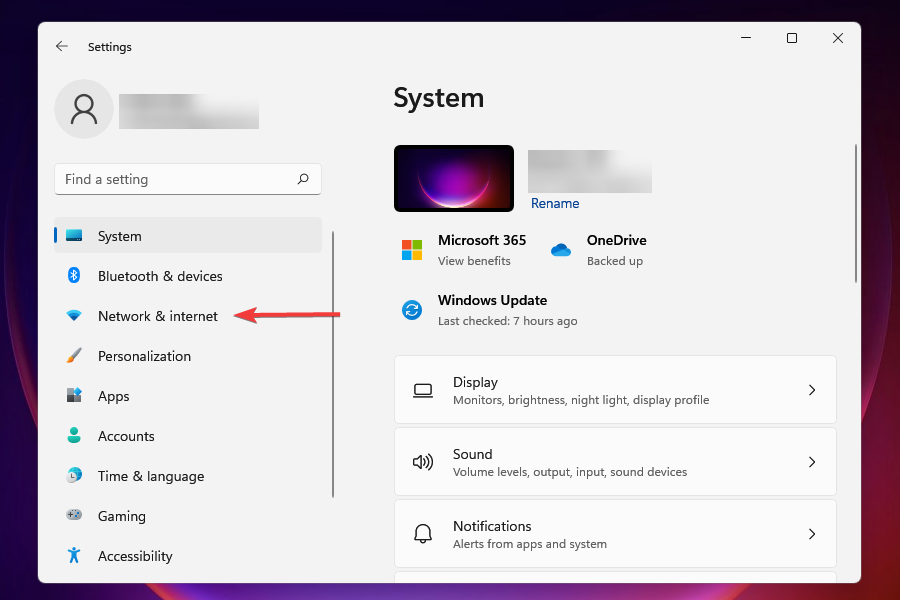Open the System category label
This screenshot has width=900, height=600.
coord(119,236)
